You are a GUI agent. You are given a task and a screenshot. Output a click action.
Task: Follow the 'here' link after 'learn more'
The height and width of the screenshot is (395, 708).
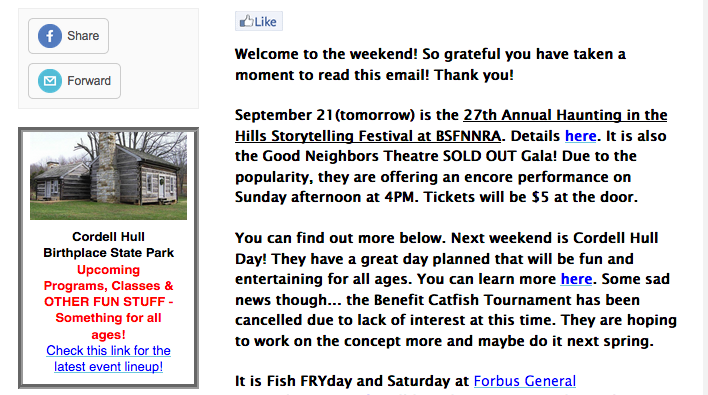(576, 279)
